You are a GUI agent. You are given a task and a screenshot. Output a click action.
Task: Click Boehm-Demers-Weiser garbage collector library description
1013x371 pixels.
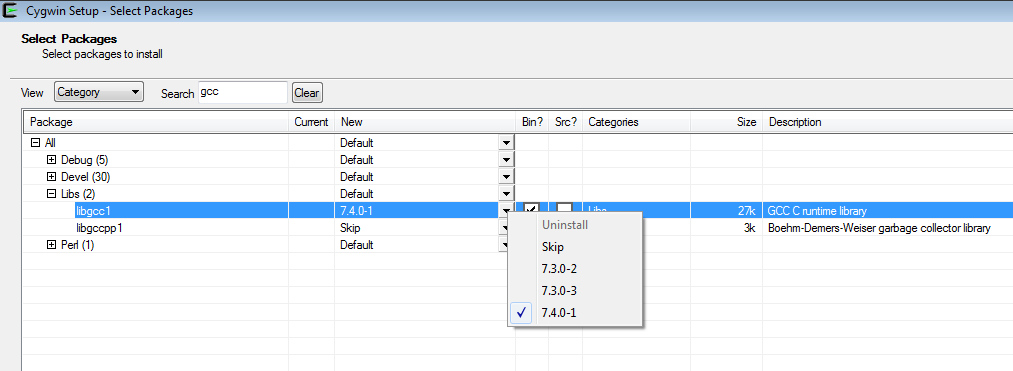point(879,228)
